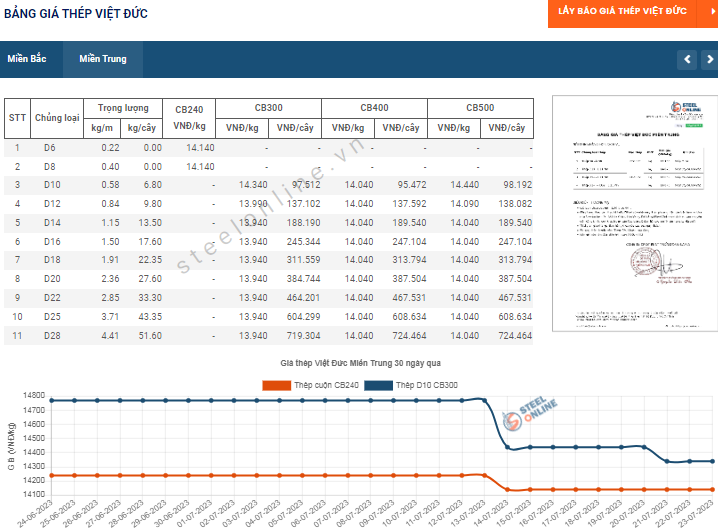This screenshot has width=718, height=531.
Task: Click the kg/cây sub-header
Action: [x=141, y=128]
